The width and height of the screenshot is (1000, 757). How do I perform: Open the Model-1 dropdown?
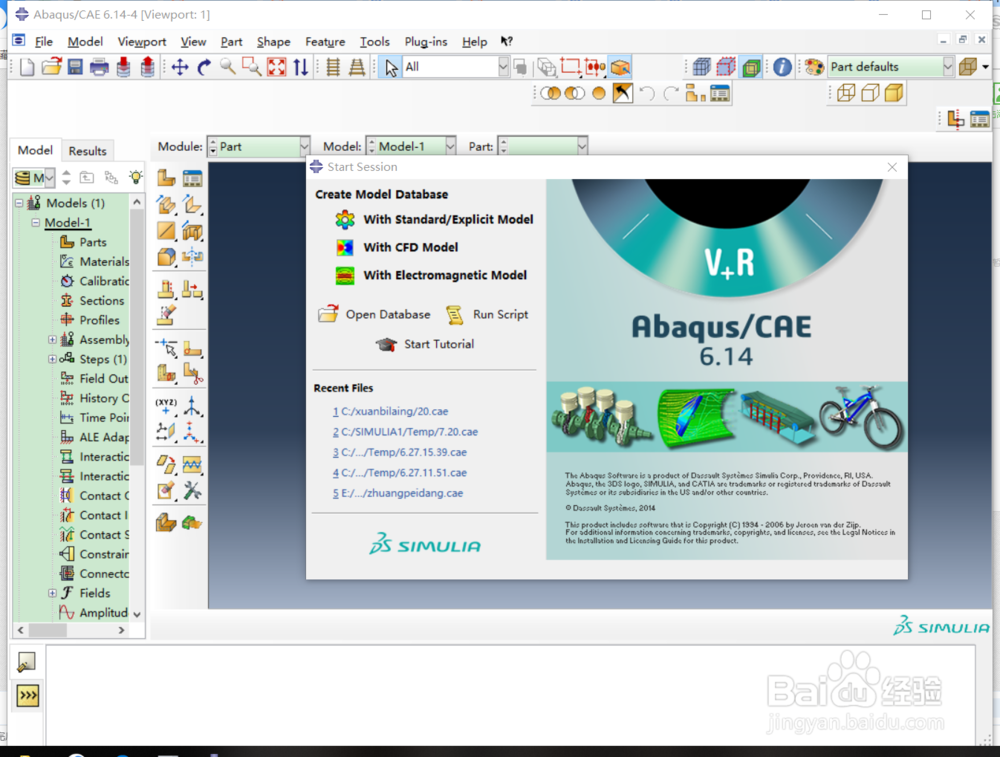pos(411,145)
